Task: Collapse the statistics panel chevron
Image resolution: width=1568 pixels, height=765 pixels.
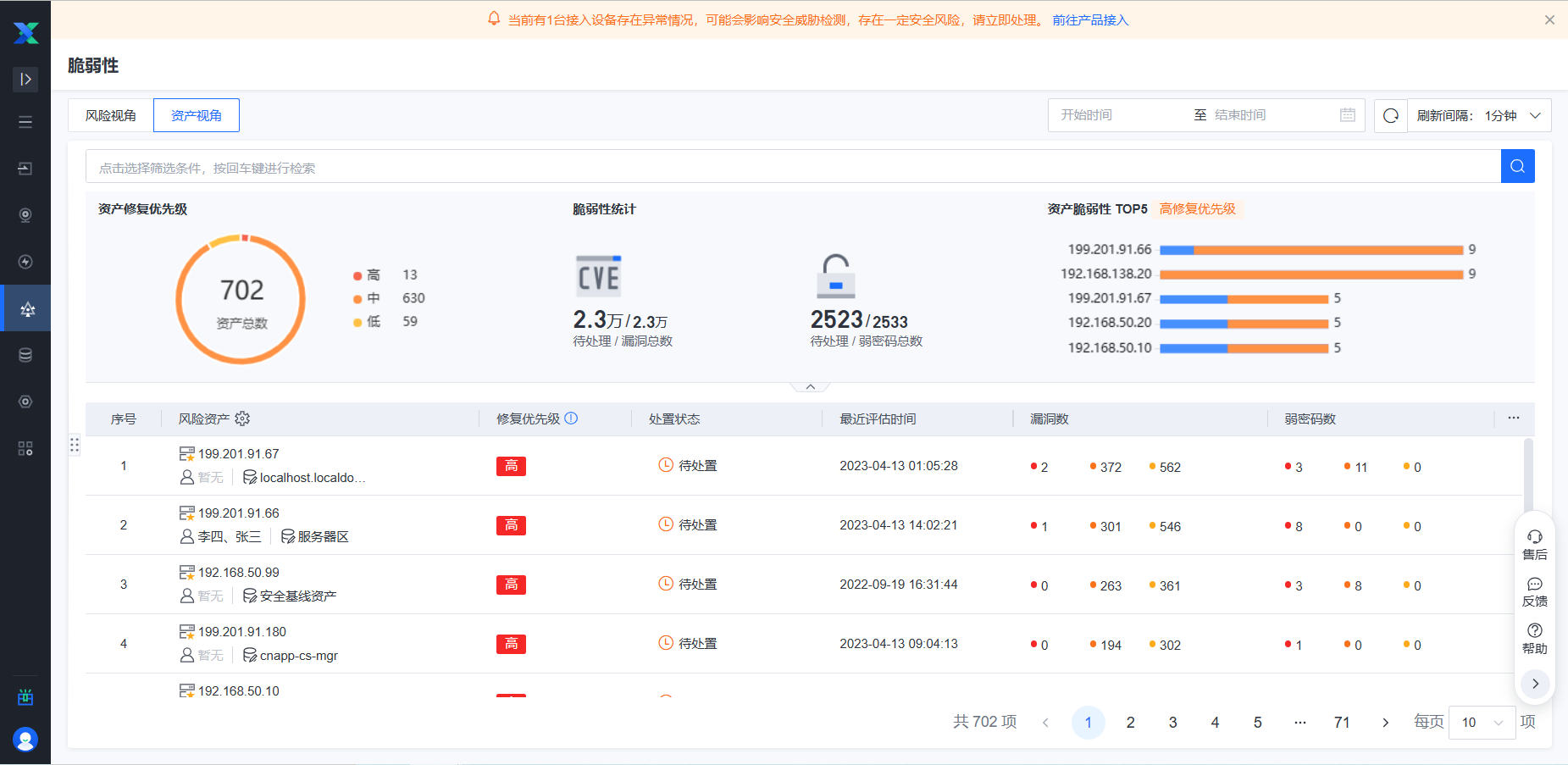Action: point(810,386)
